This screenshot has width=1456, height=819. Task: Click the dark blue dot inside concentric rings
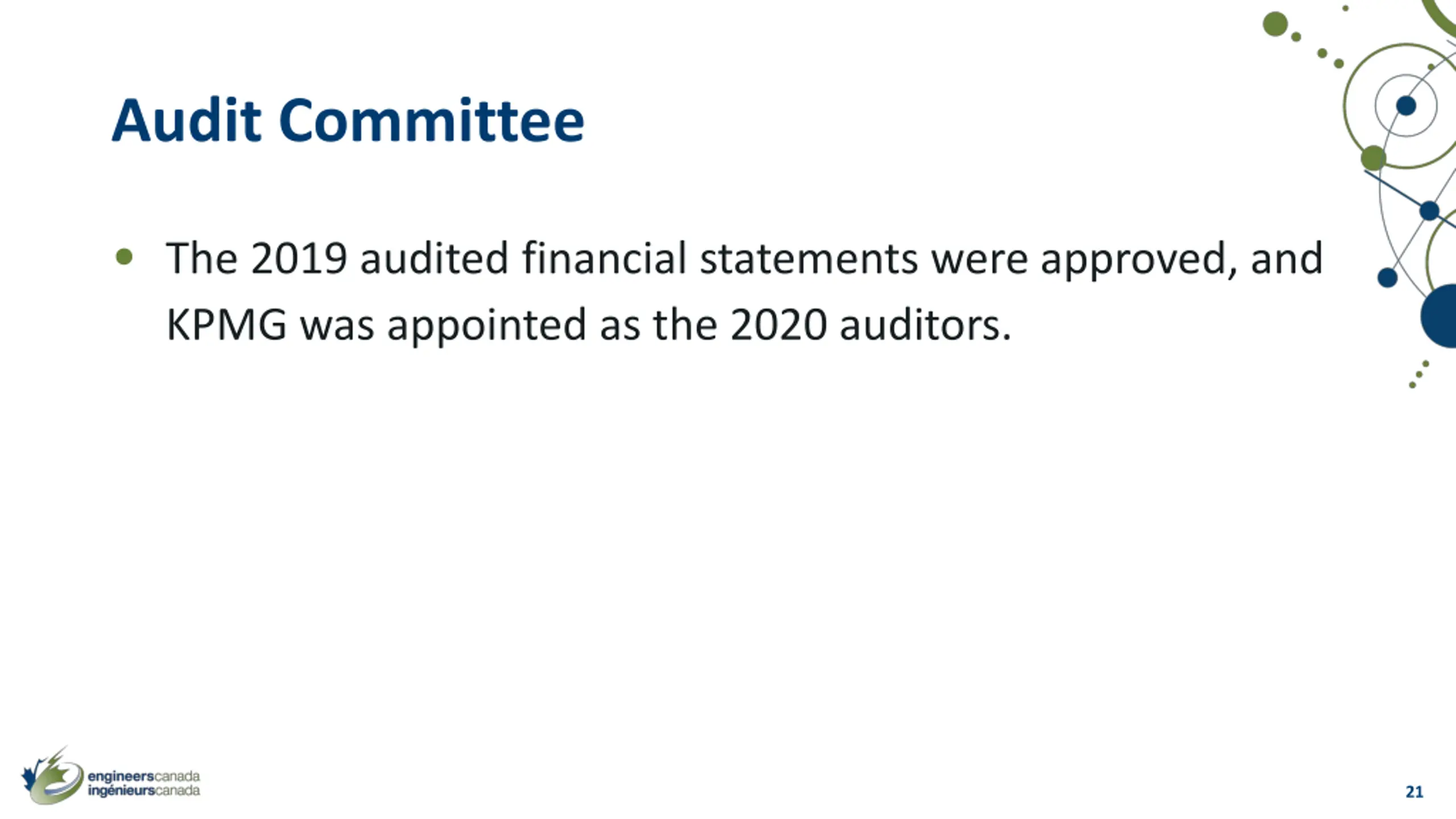(1405, 106)
